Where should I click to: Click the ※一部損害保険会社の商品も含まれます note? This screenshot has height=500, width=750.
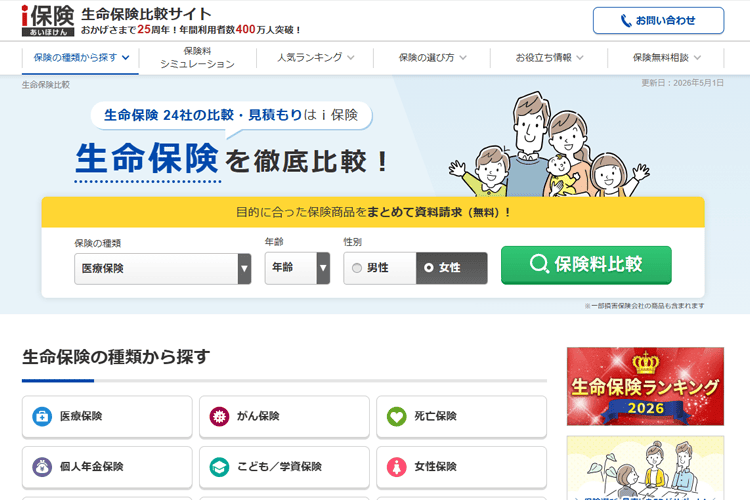tap(644, 306)
